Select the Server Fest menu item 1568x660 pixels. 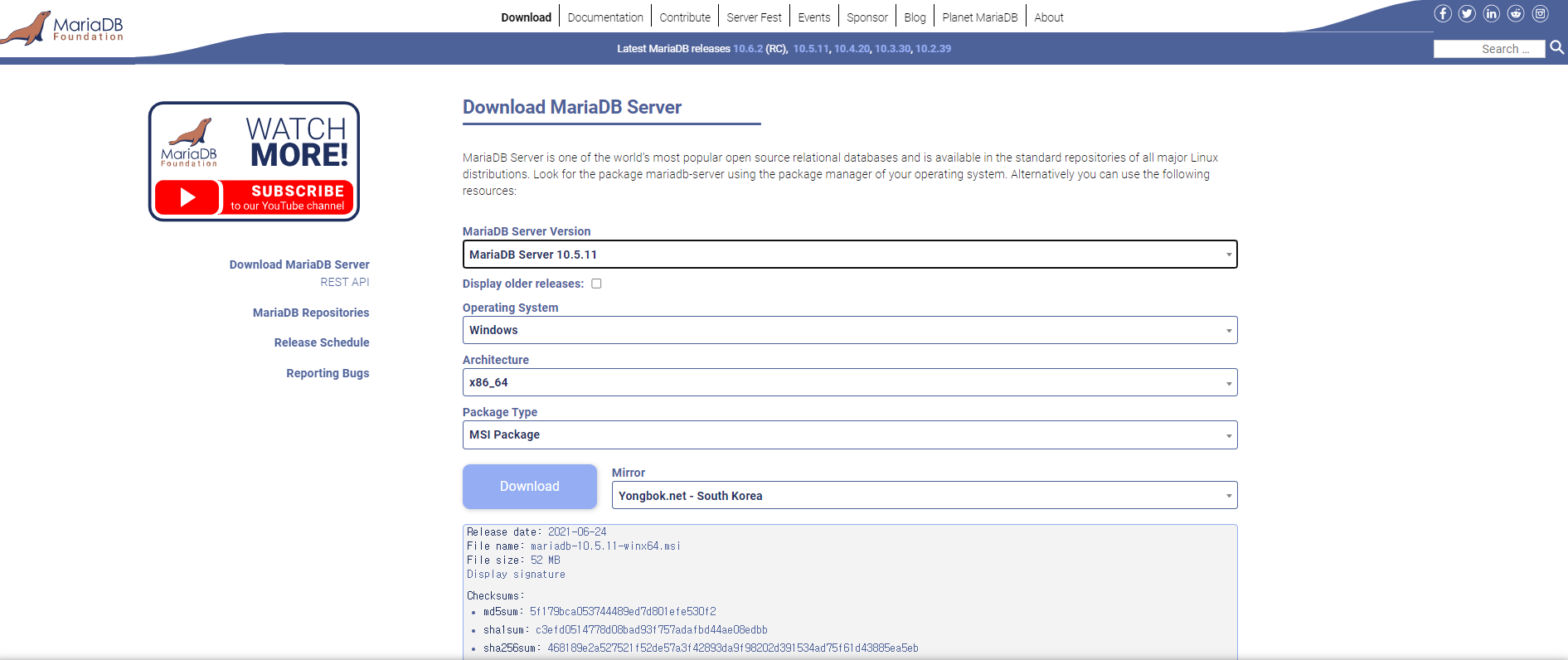tap(754, 17)
